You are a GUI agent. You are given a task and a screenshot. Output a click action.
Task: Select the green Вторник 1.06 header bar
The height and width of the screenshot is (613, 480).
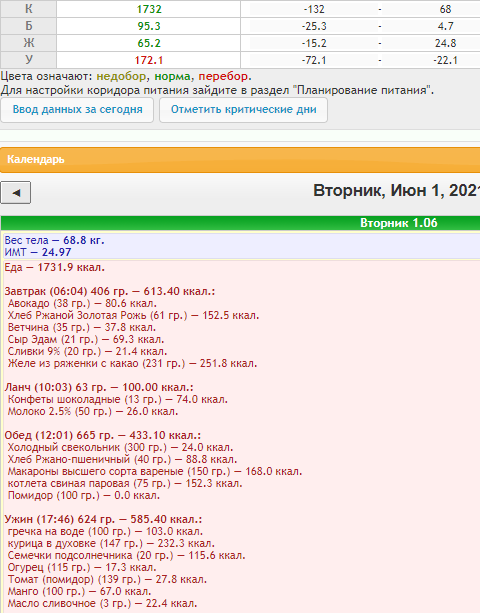pyautogui.click(x=240, y=223)
